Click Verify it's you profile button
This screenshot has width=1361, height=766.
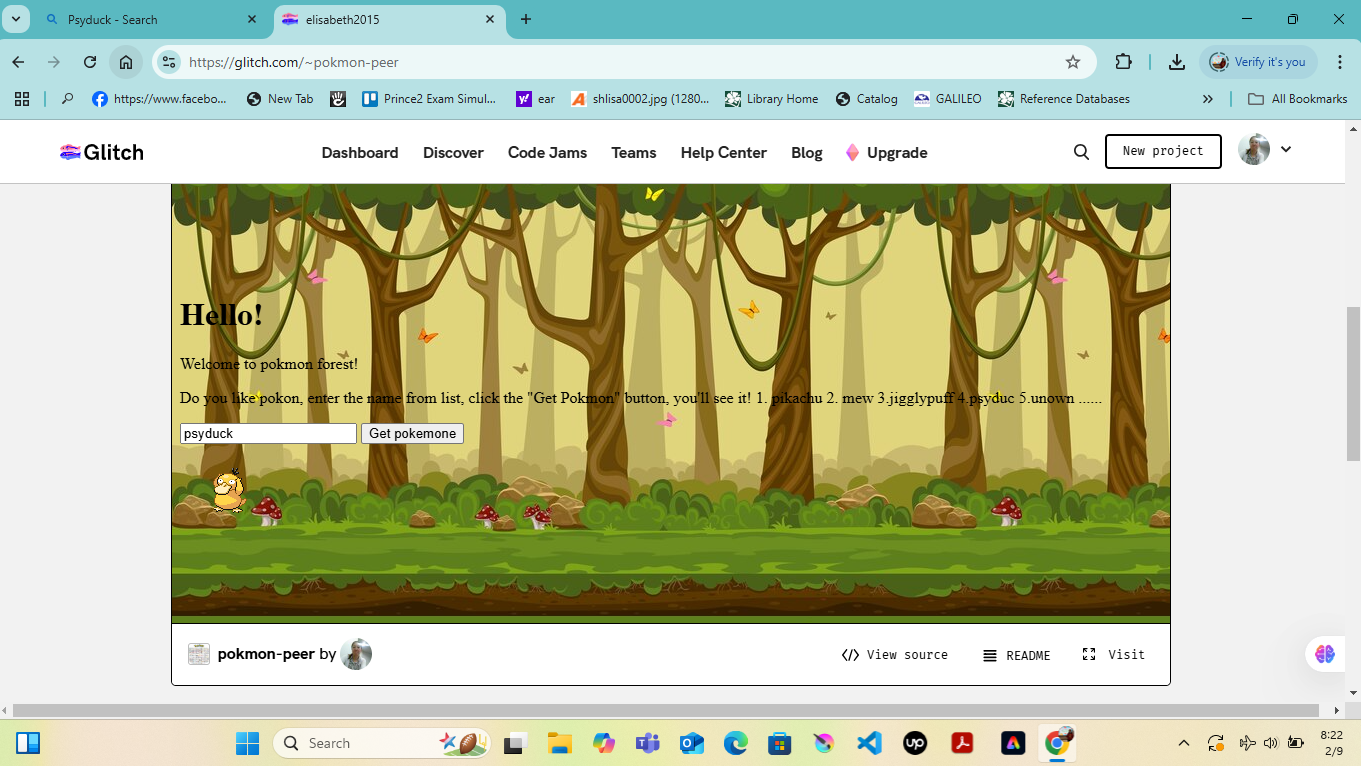pos(1258,62)
